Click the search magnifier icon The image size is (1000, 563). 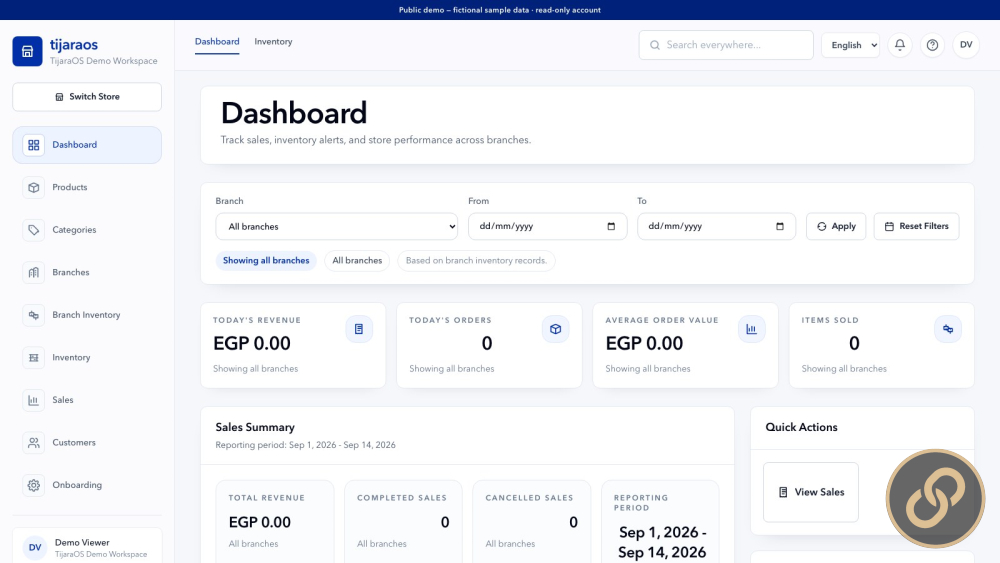[x=654, y=45]
